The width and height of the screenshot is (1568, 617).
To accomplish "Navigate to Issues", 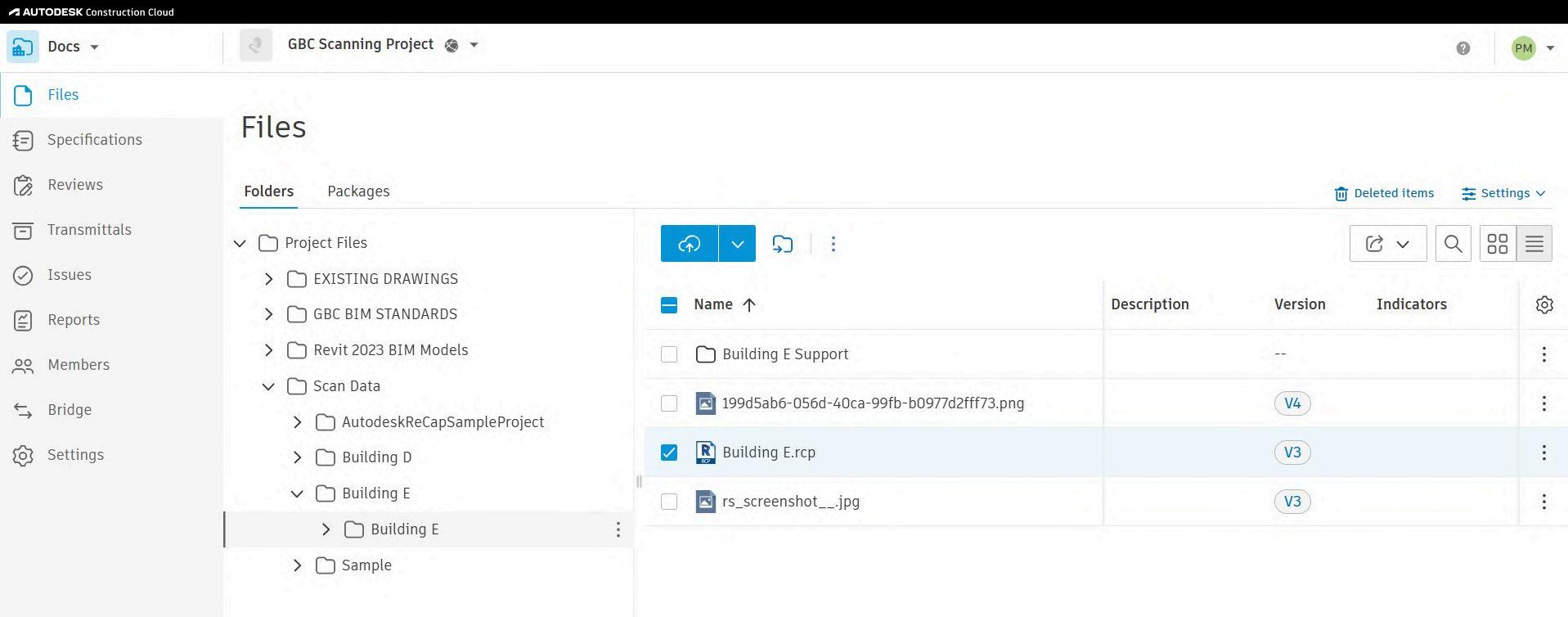I will 70,275.
